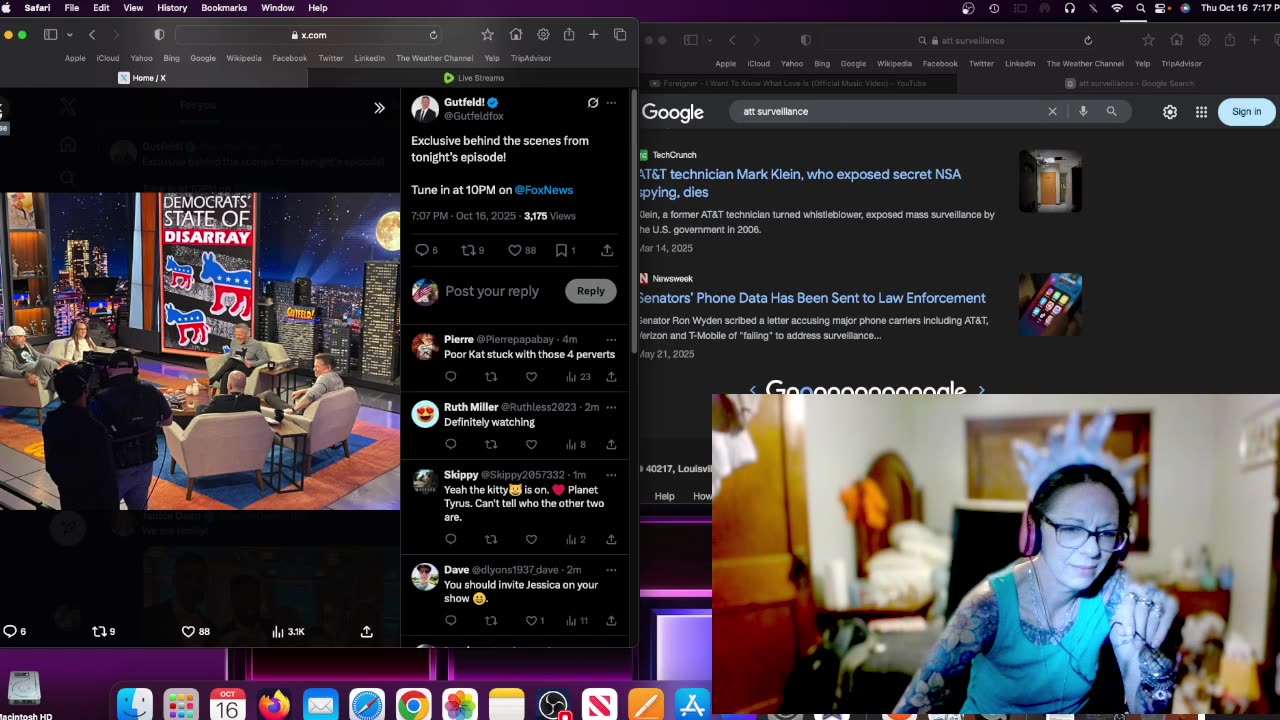The image size is (1280, 720).
Task: Reply icon under Gutfeld's post in sidebar
Action: tap(421, 250)
